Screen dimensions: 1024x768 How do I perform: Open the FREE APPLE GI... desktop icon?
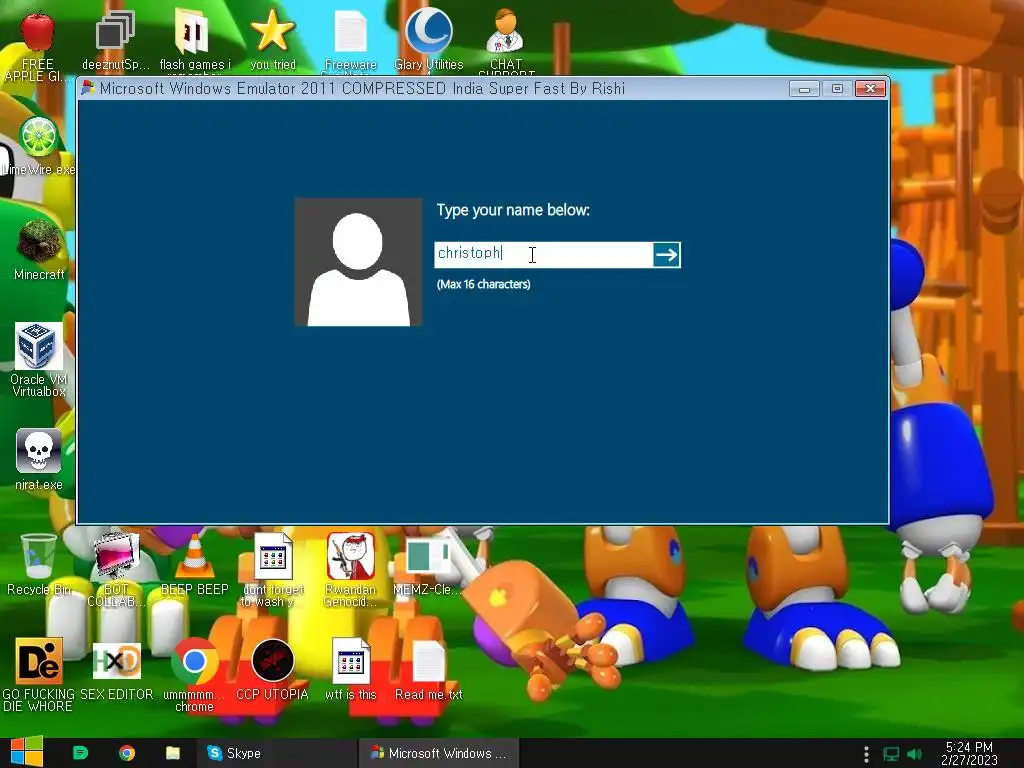pyautogui.click(x=37, y=32)
